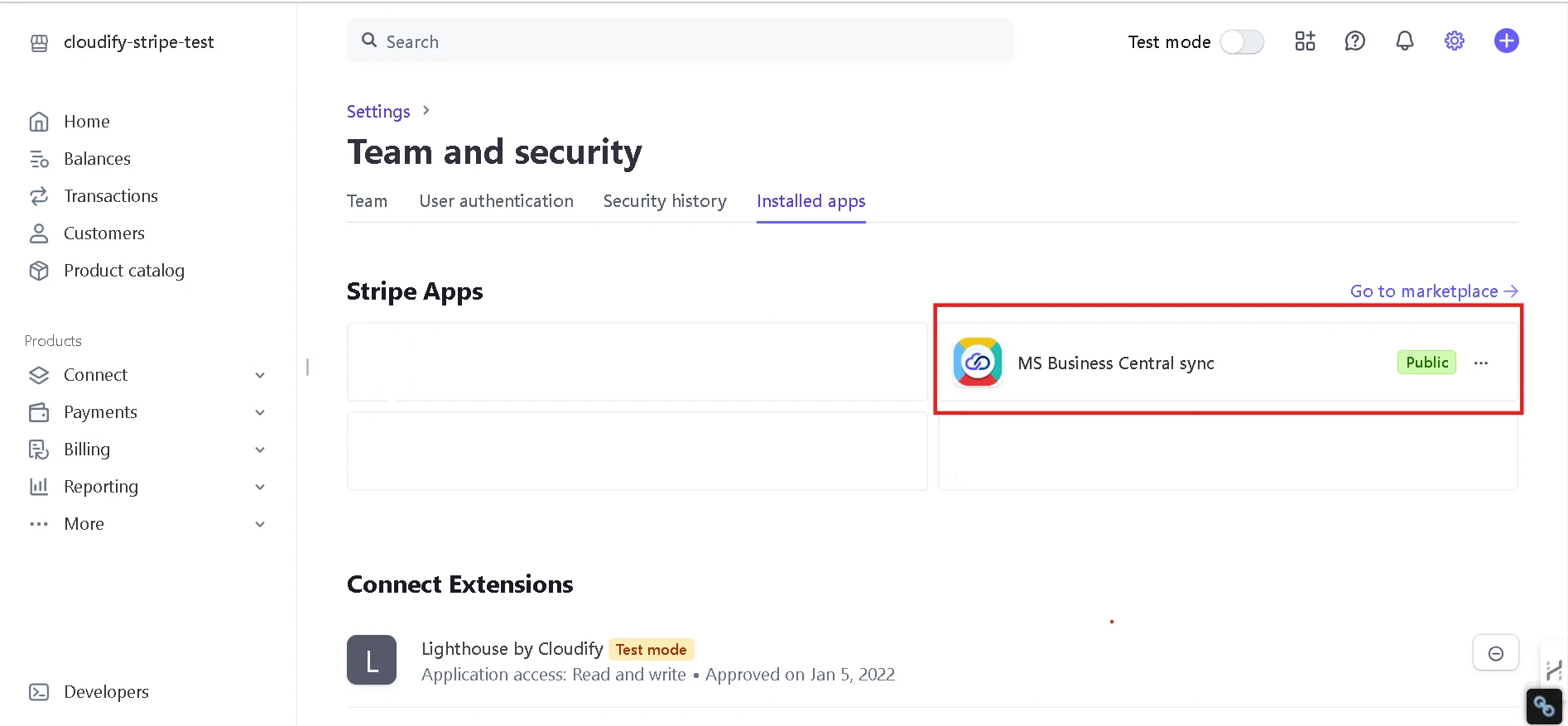Click the Billing invoice icon
The width and height of the screenshot is (1568, 726).
(x=39, y=450)
